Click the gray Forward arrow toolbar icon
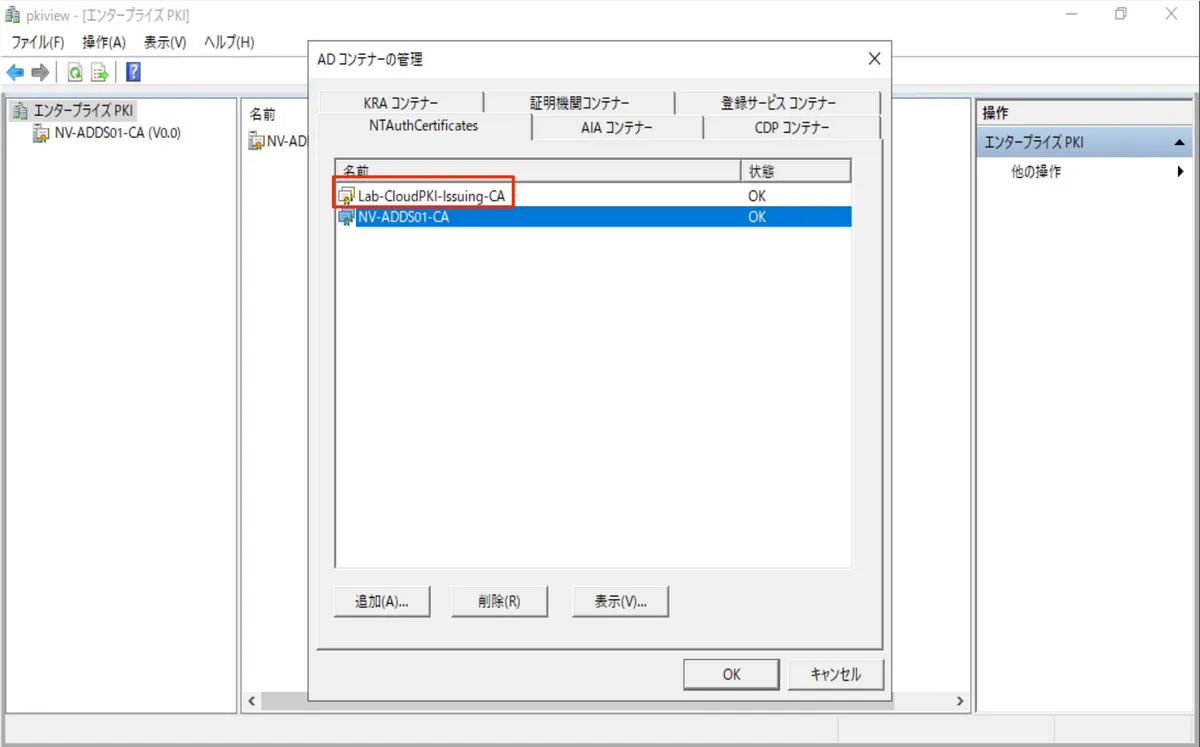Screen dimensions: 1200x747 click(x=40, y=72)
